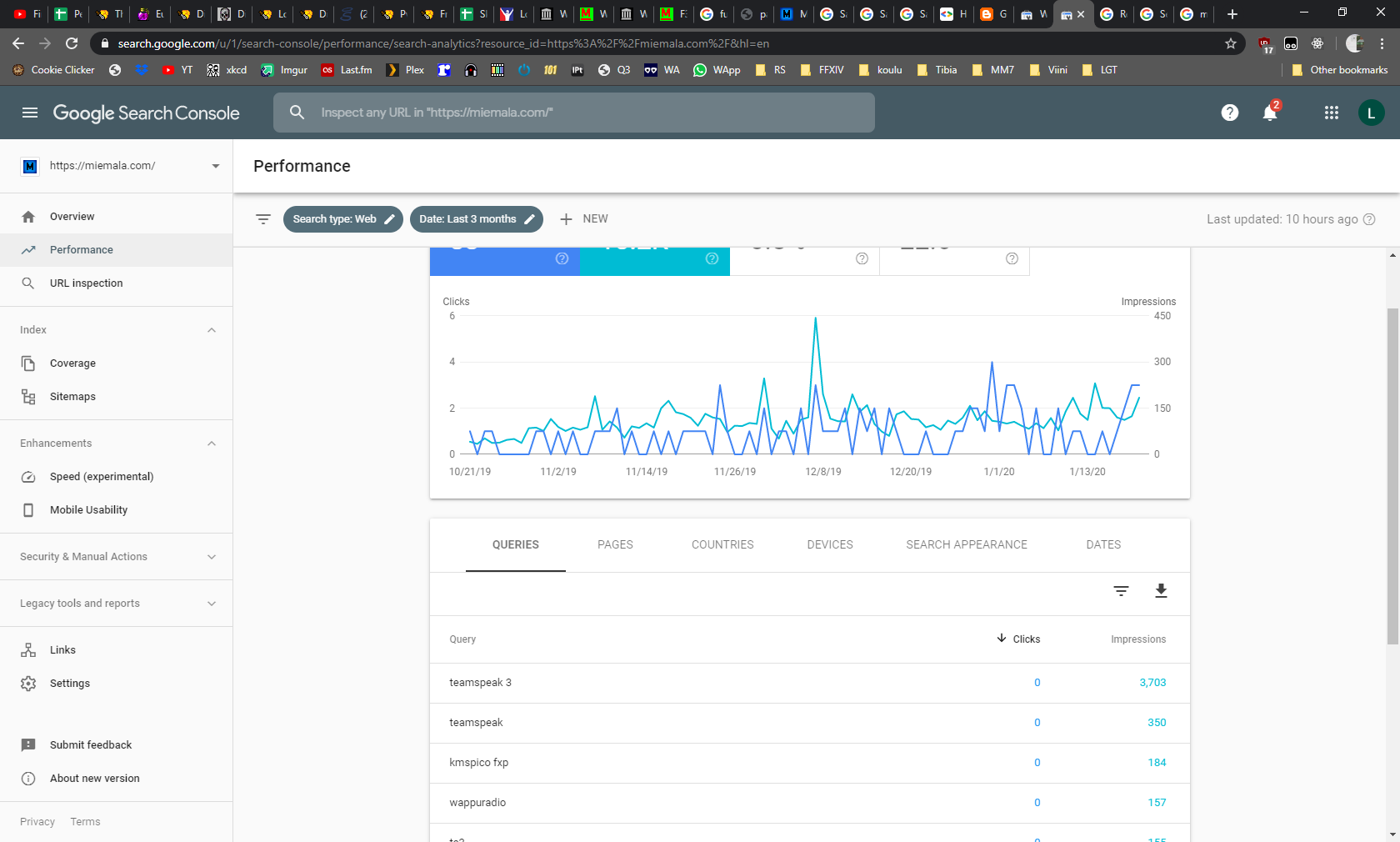
Task: Edit the Date: Last 3 months filter
Action: click(x=476, y=219)
